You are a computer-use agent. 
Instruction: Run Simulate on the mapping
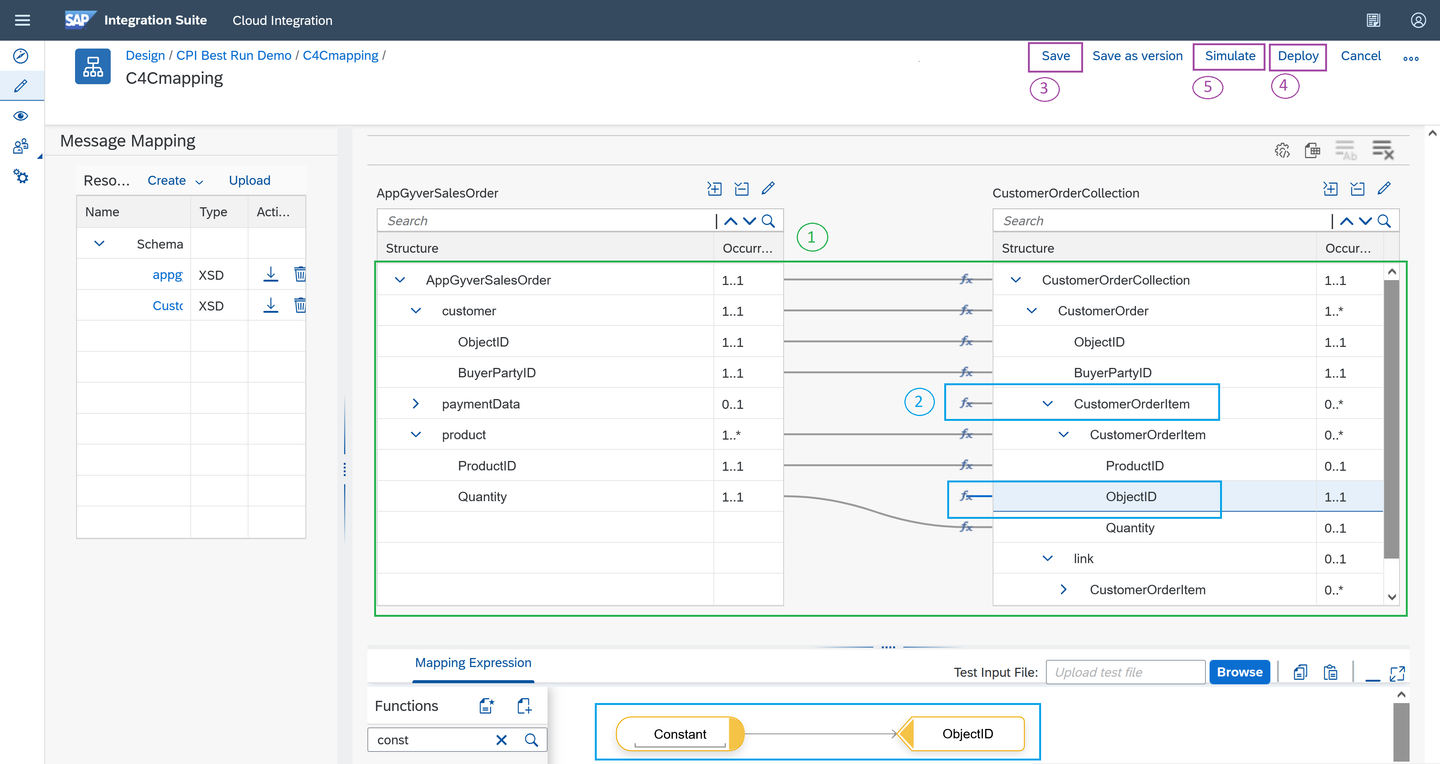1230,56
